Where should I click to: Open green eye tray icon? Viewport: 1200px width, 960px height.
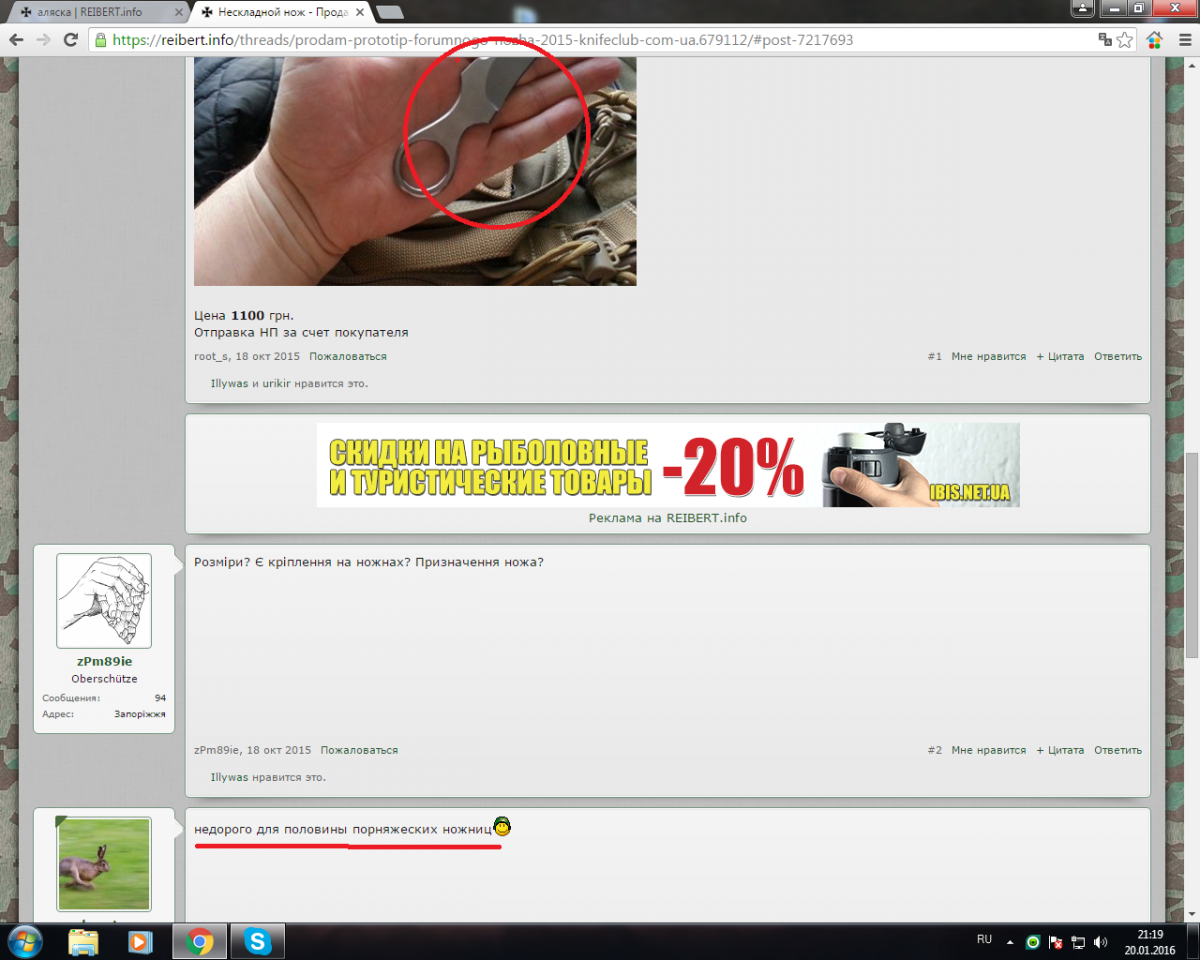(1033, 942)
